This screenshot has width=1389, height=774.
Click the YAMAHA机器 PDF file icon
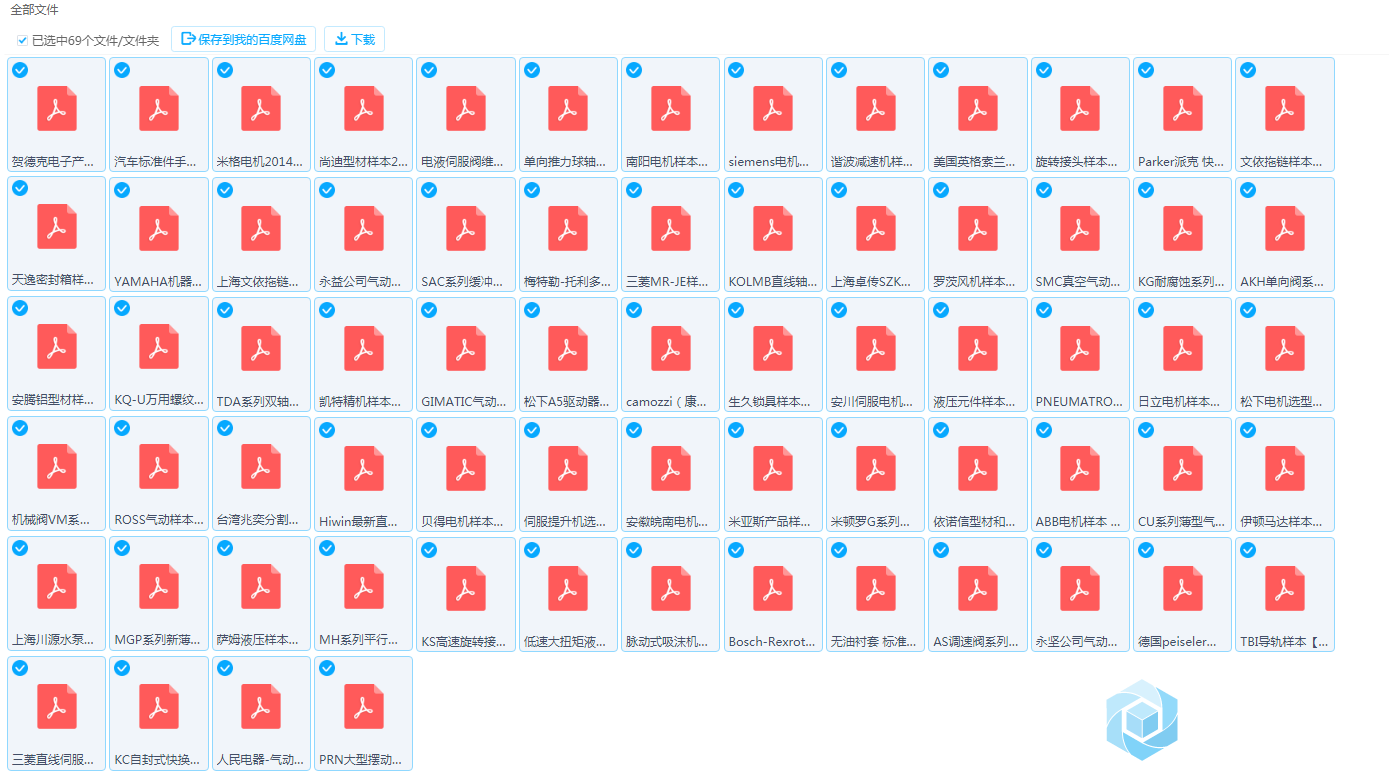(159, 228)
